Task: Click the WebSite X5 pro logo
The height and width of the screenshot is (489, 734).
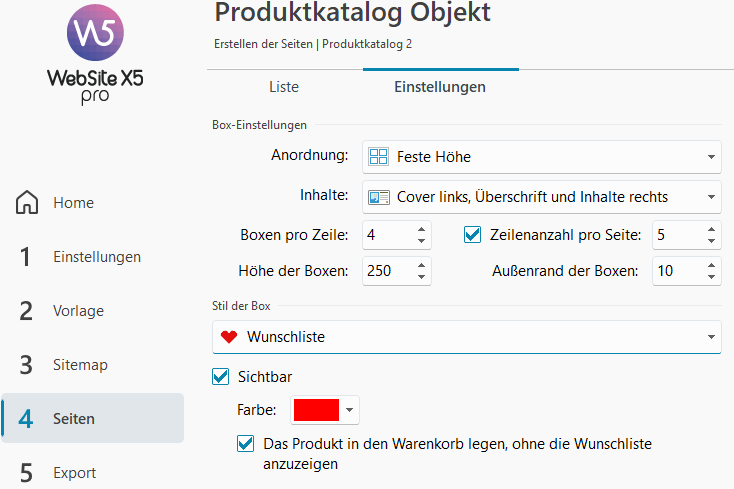Action: coord(95,55)
